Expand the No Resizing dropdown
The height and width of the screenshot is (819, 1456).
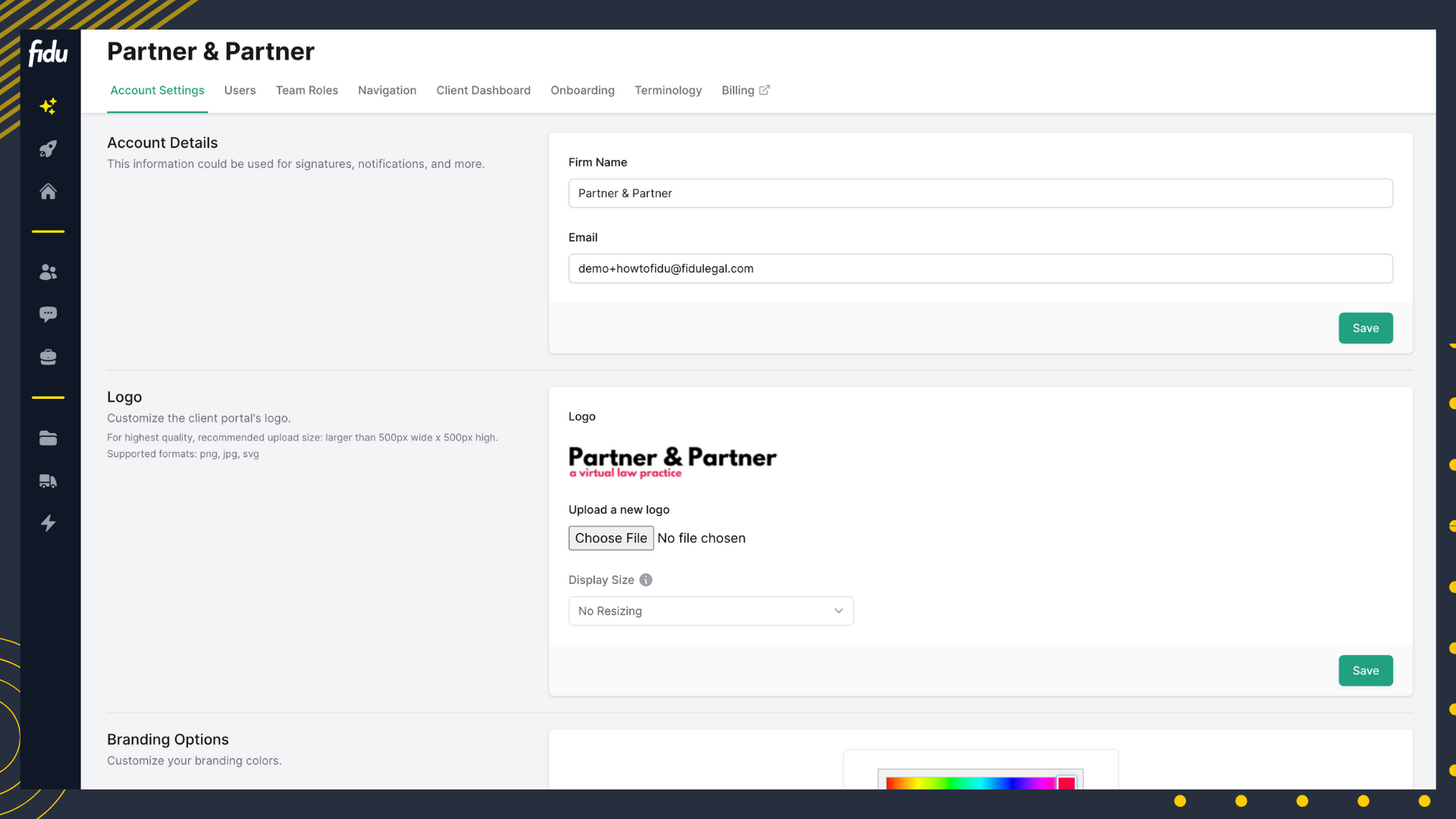(711, 611)
